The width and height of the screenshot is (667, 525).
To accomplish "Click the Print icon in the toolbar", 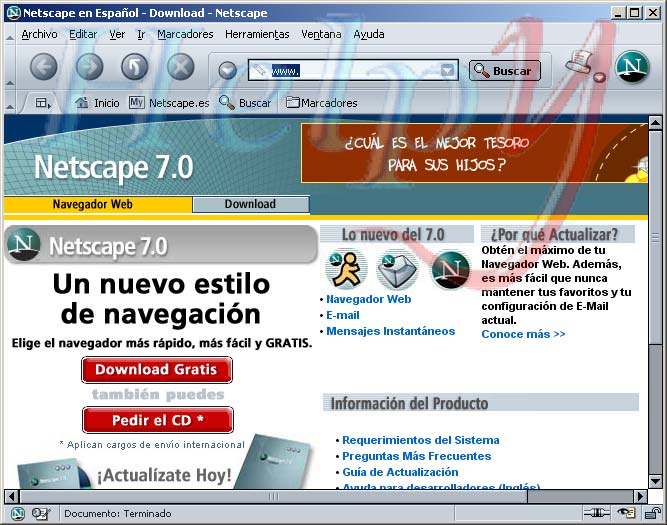I will pyautogui.click(x=579, y=62).
